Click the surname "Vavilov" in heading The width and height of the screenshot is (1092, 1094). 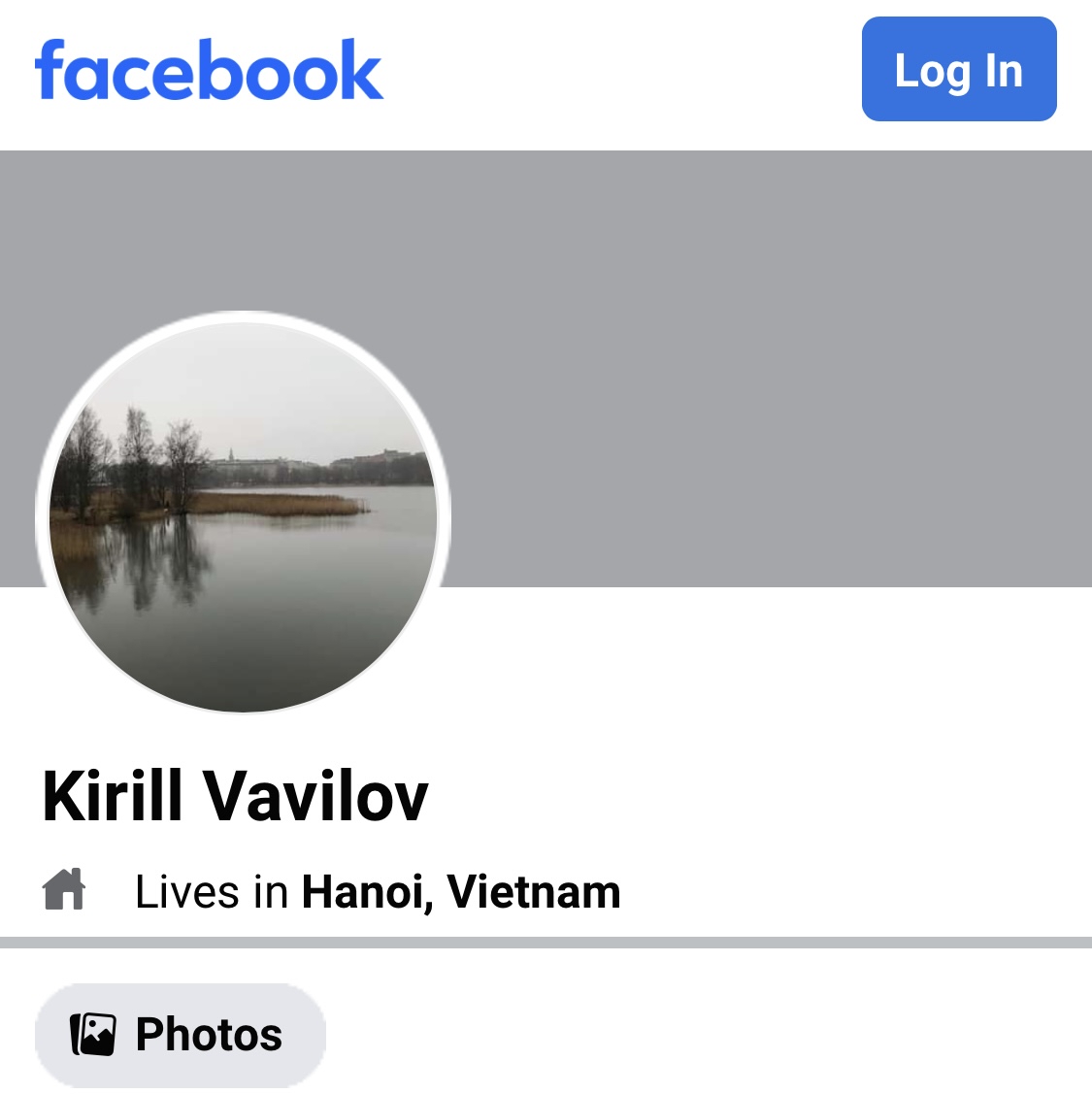click(315, 796)
